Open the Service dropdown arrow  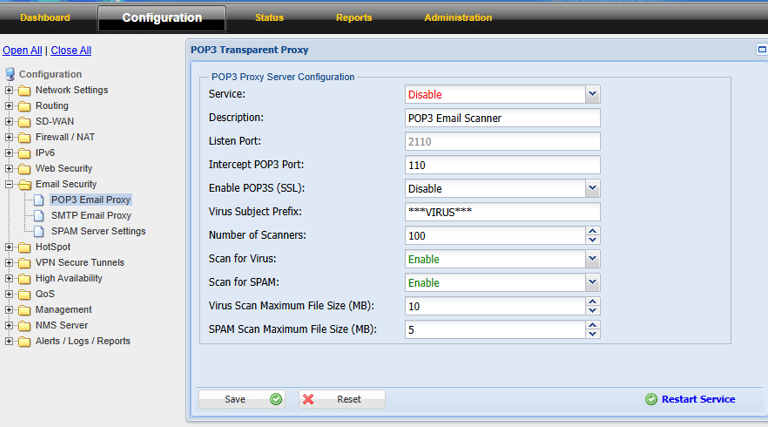tap(592, 94)
